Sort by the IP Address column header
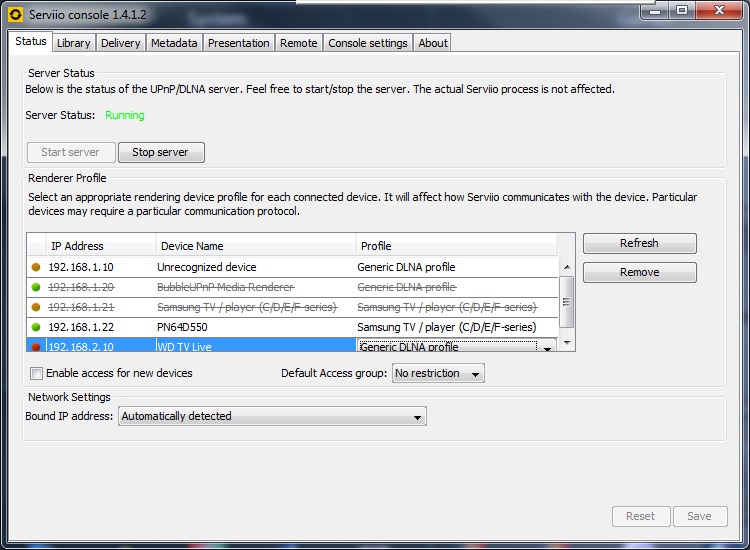Image resolution: width=750 pixels, height=550 pixels. click(100, 246)
